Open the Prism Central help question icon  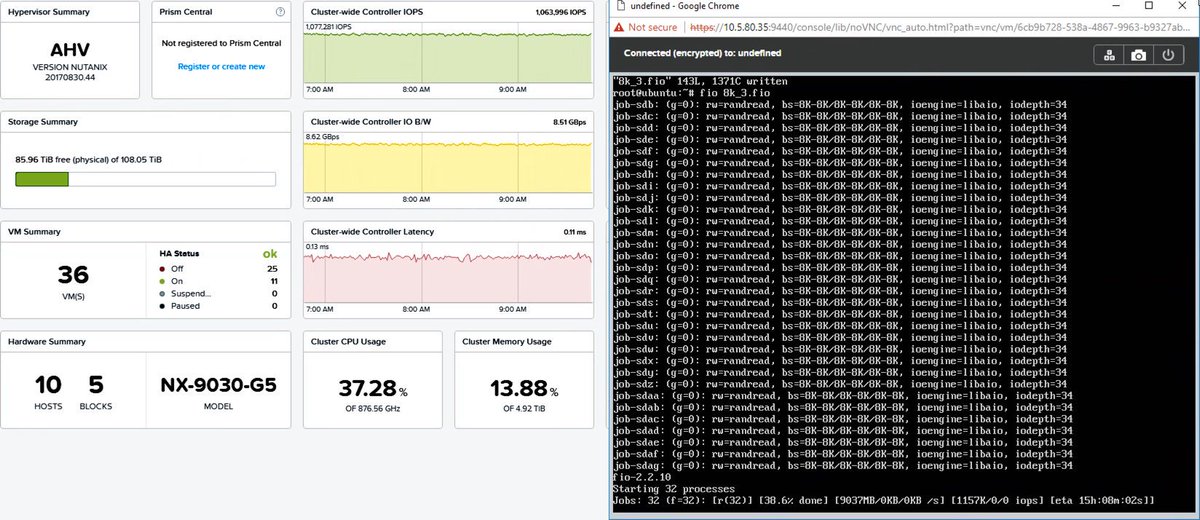point(280,12)
